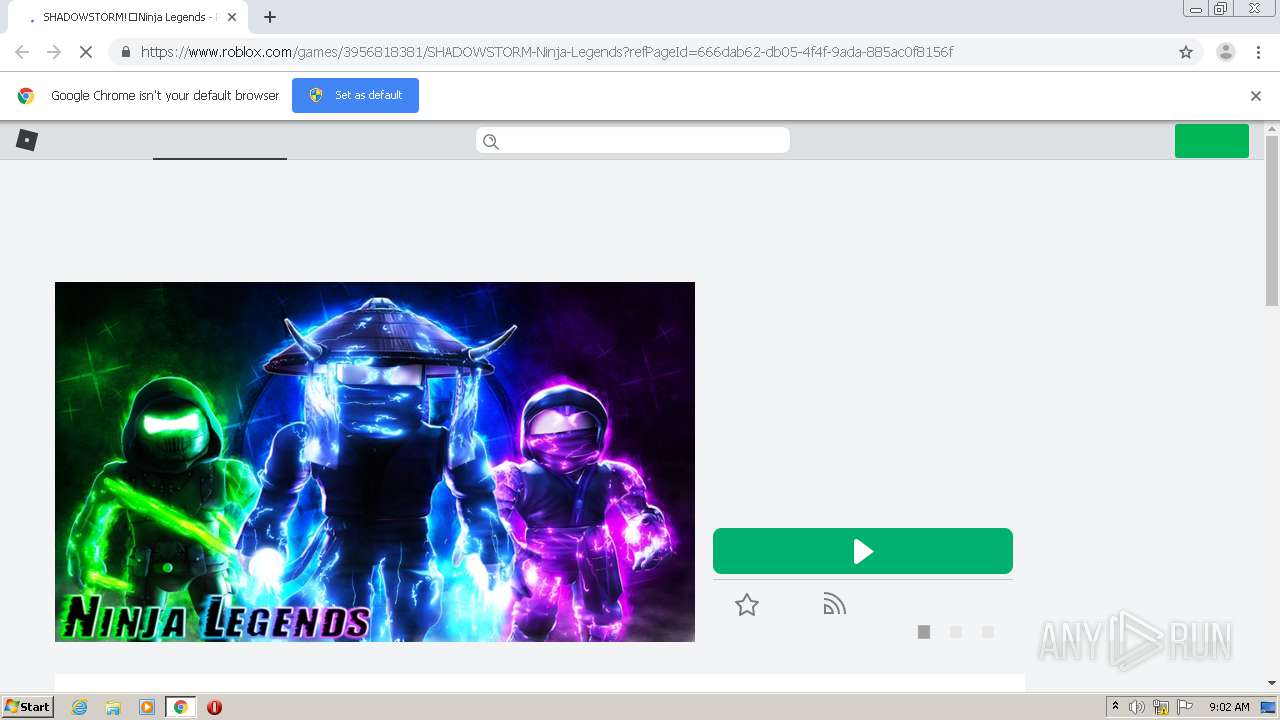Open the Roblox home logo
This screenshot has height=720, width=1280.
[x=27, y=140]
